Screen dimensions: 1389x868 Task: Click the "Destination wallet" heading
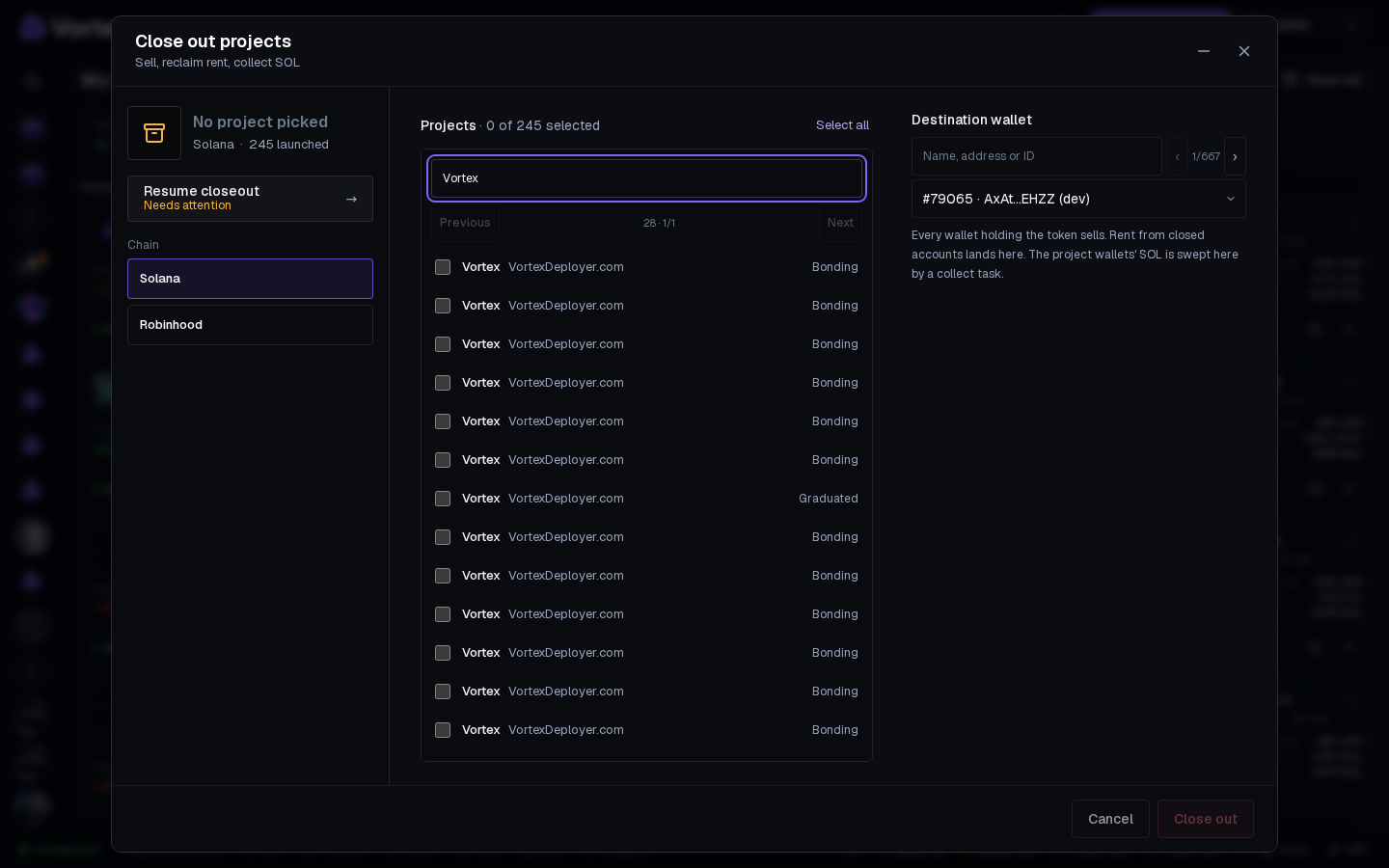(x=971, y=120)
